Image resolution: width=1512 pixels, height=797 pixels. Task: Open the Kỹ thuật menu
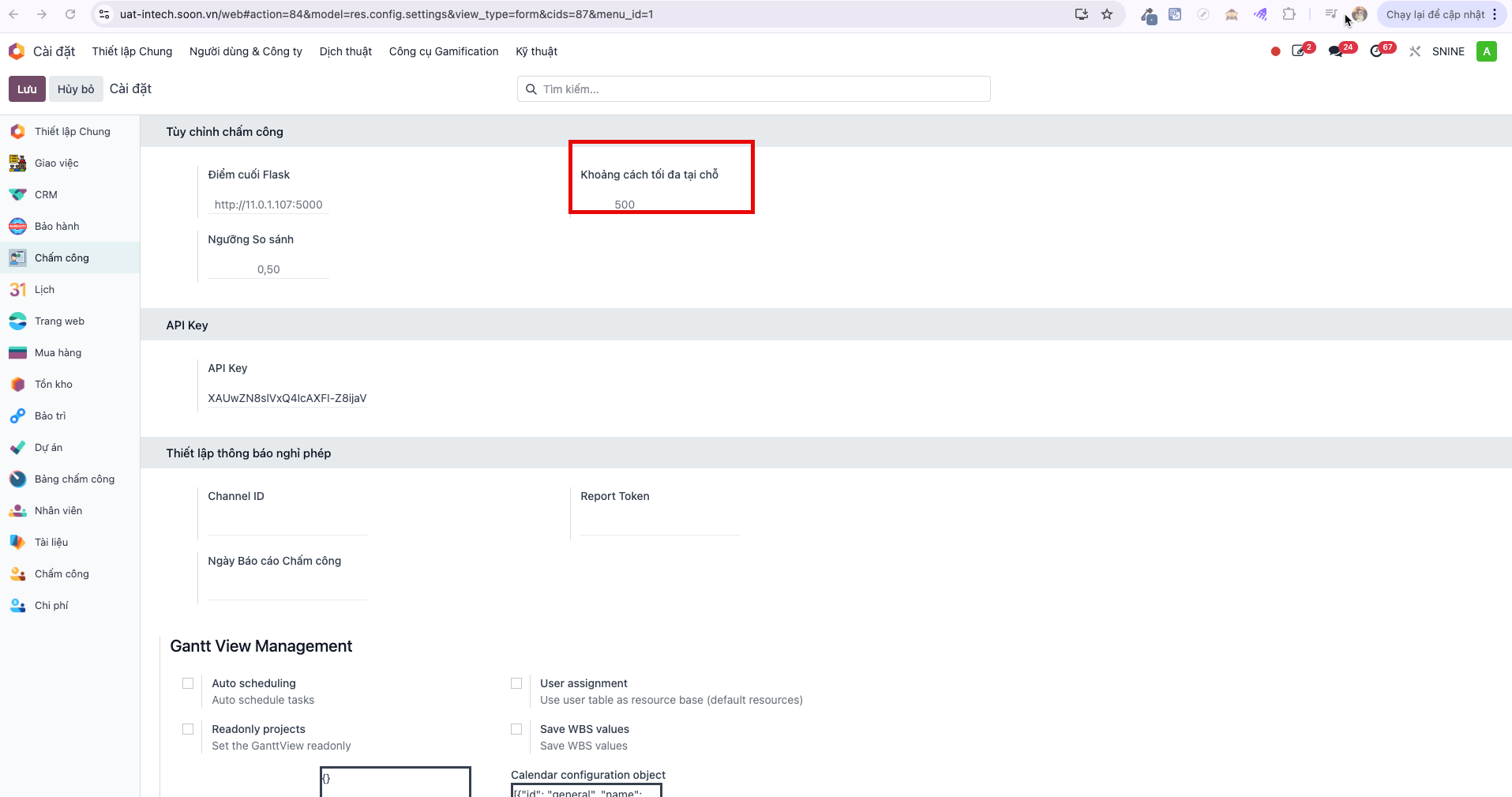pyautogui.click(x=537, y=51)
